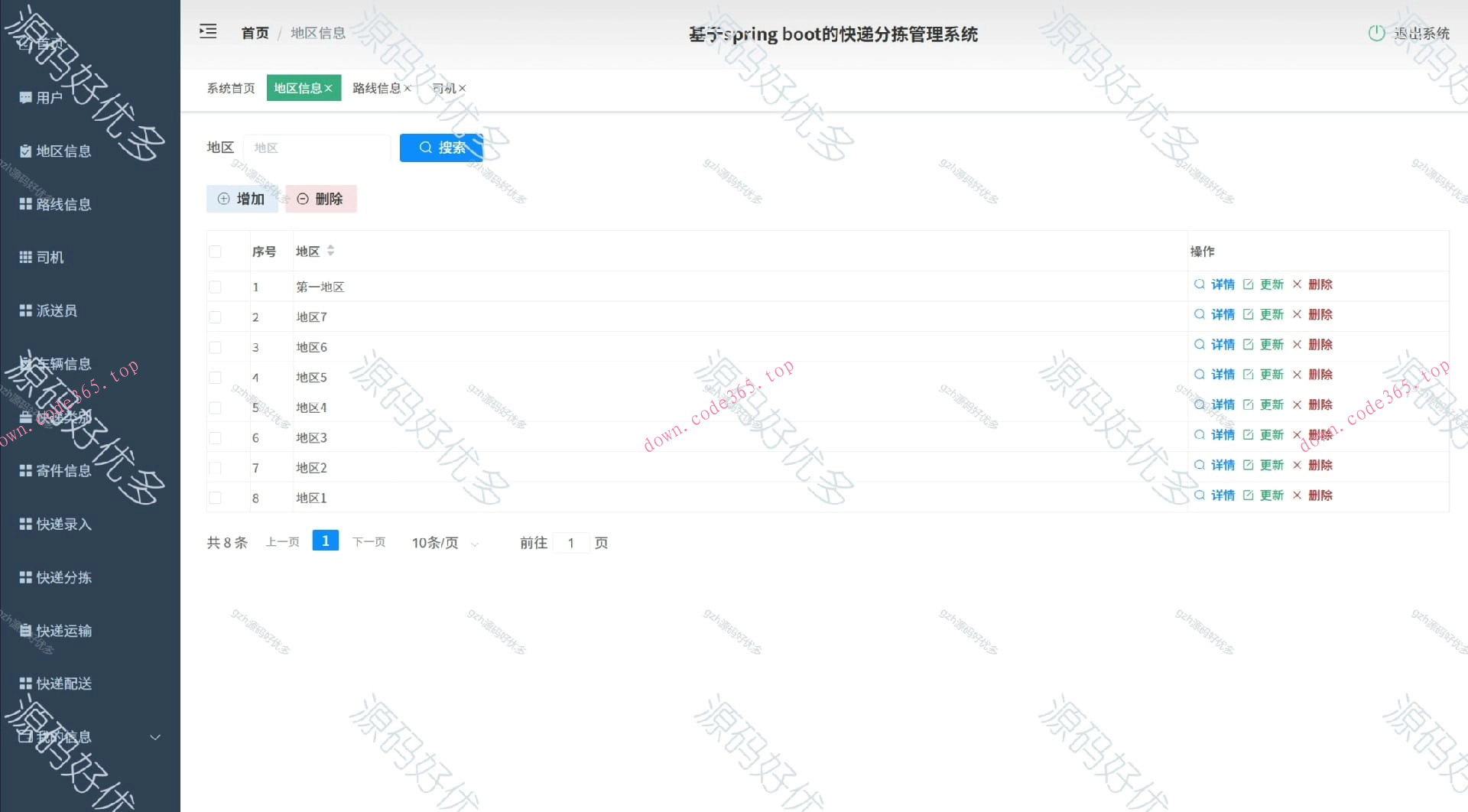1468x812 pixels.
Task: Open the 派送员 sidebar entry
Action: (54, 310)
